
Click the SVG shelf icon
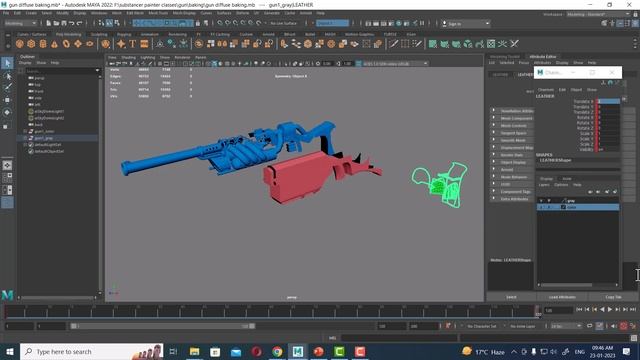click(x=144, y=44)
